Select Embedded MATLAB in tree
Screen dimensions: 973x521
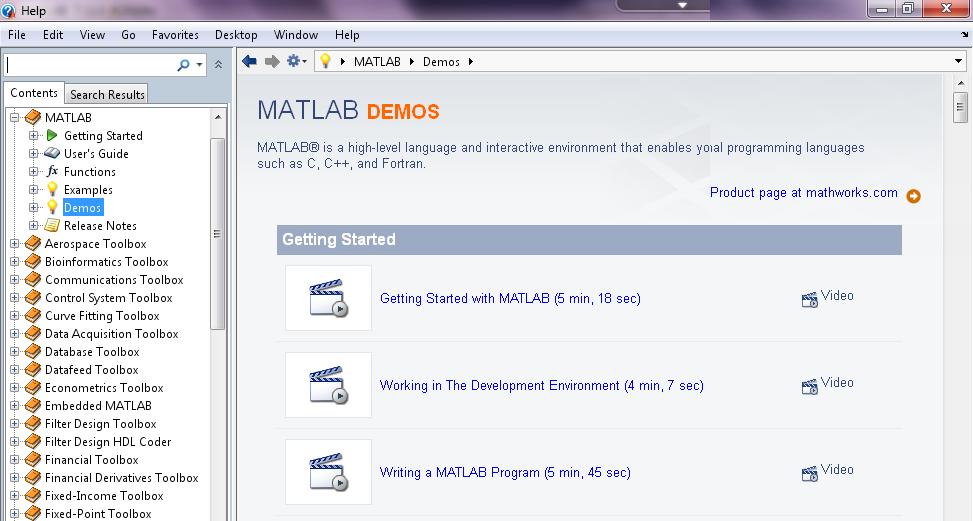[98, 406]
